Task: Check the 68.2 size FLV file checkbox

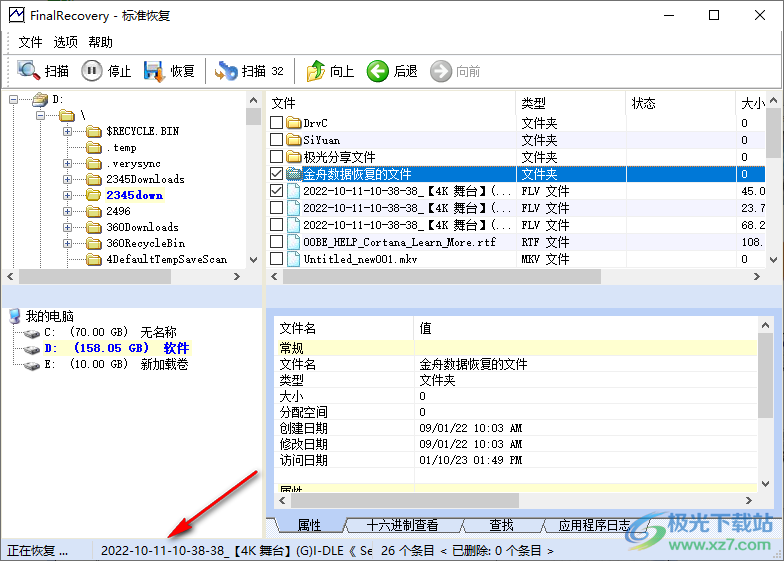Action: (x=276, y=224)
